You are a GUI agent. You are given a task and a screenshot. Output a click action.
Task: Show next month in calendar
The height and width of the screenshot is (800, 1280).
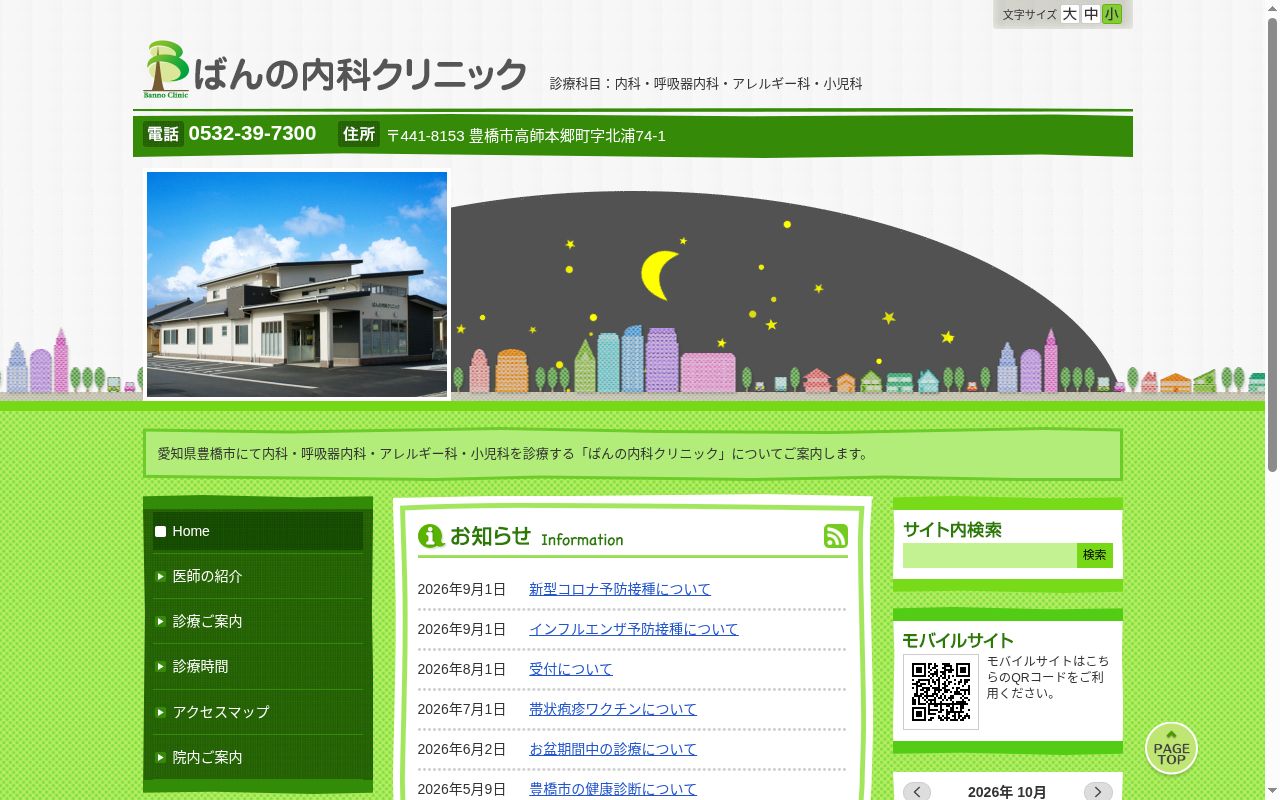click(x=1098, y=792)
